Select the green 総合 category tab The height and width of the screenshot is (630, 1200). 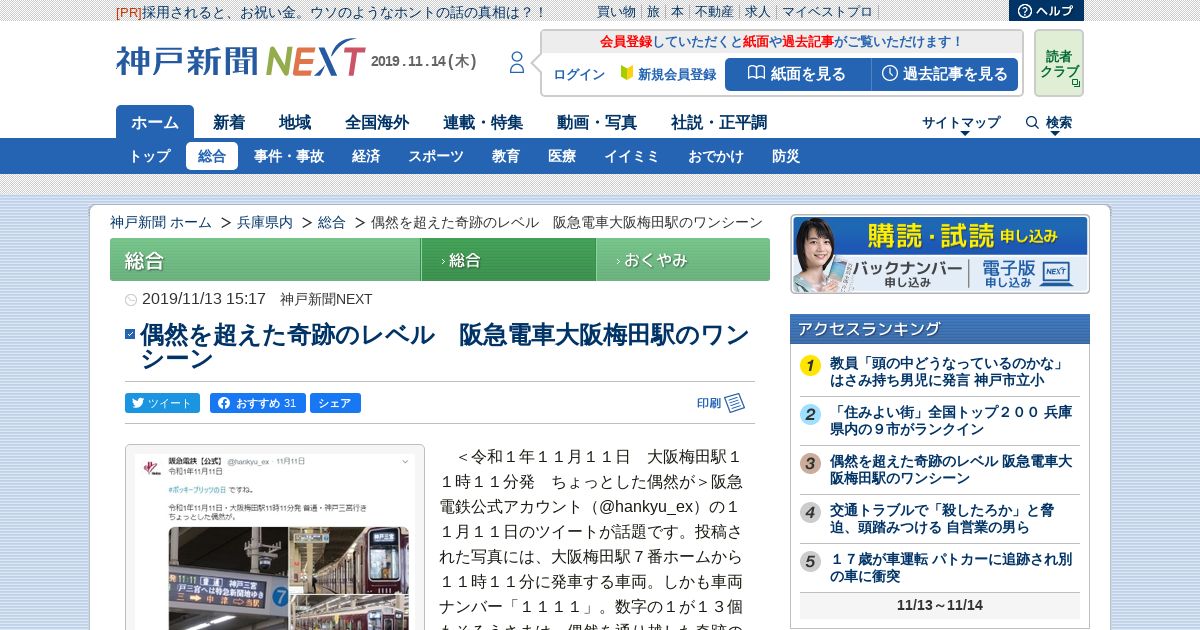click(508, 260)
